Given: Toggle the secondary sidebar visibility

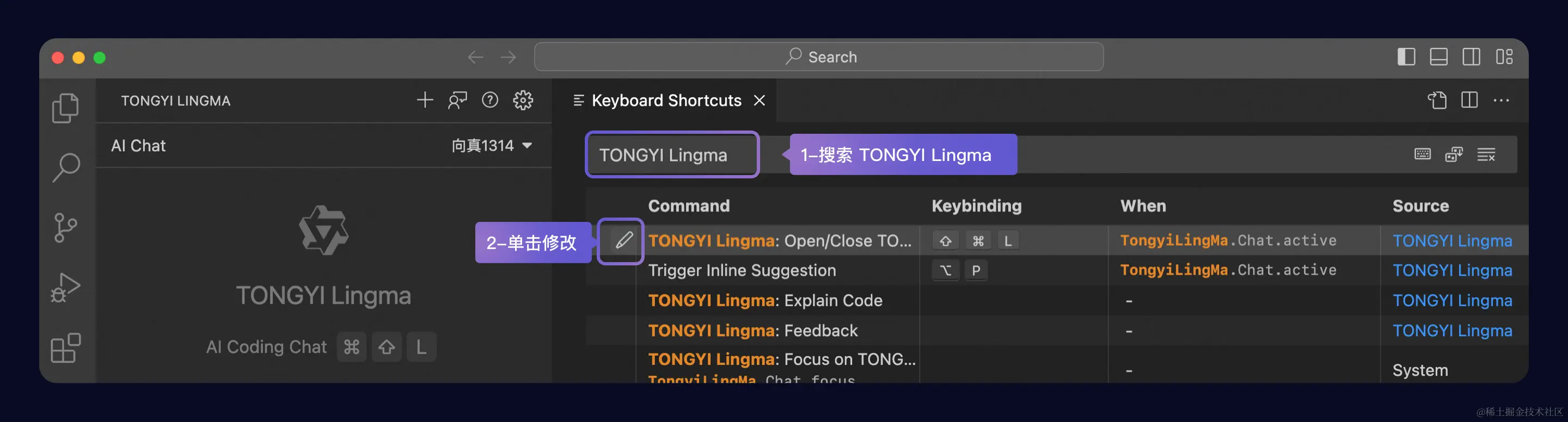Looking at the screenshot, I should tap(1472, 57).
